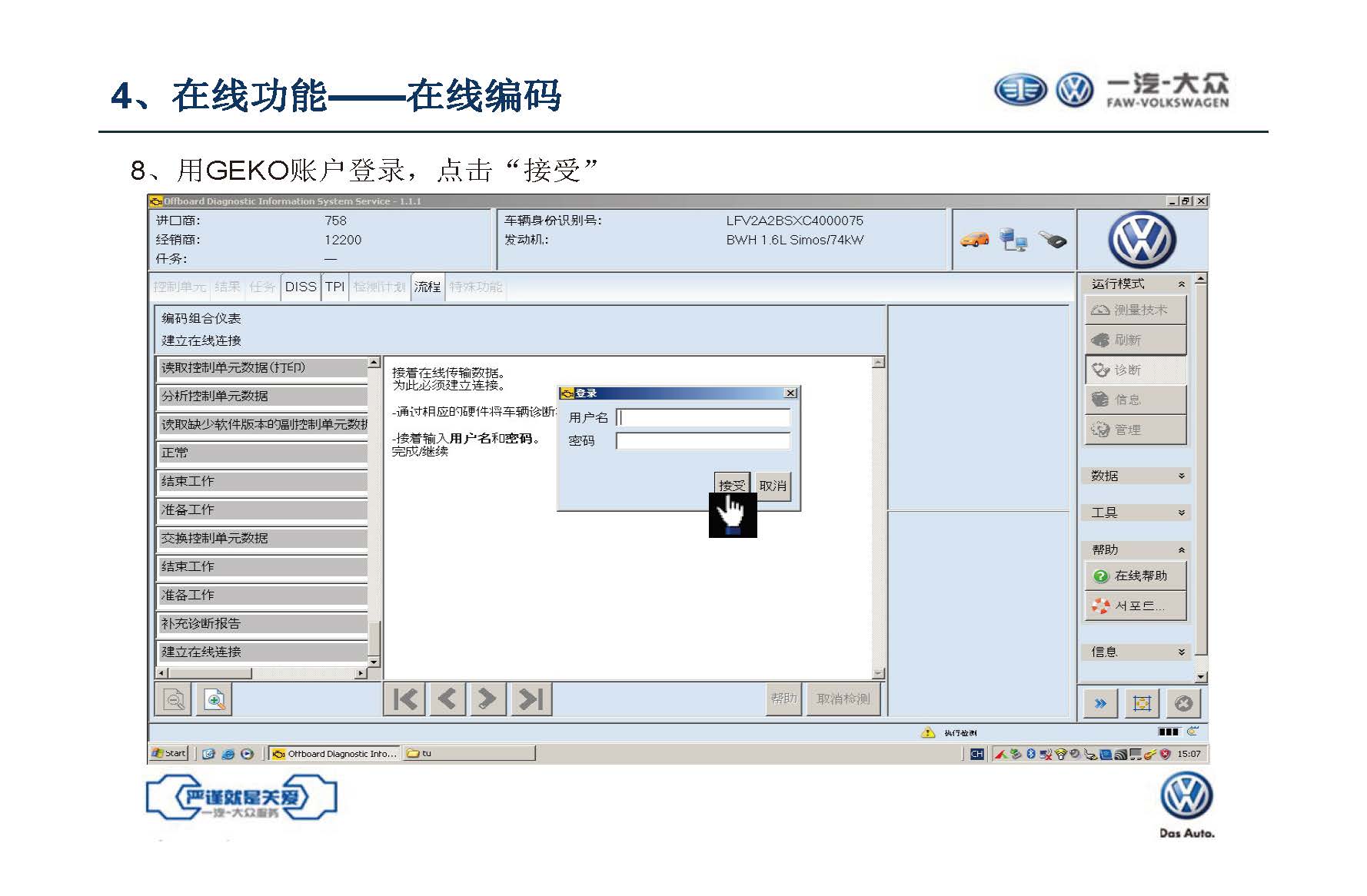Click 取消 cancel in login dialog

point(773,486)
